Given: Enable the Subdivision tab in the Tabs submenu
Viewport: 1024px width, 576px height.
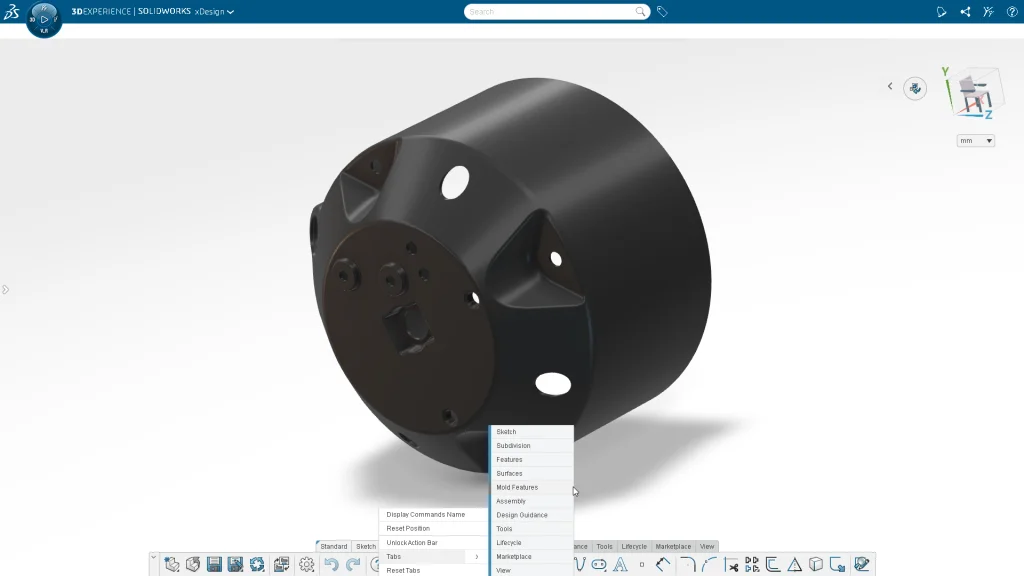Looking at the screenshot, I should 513,445.
